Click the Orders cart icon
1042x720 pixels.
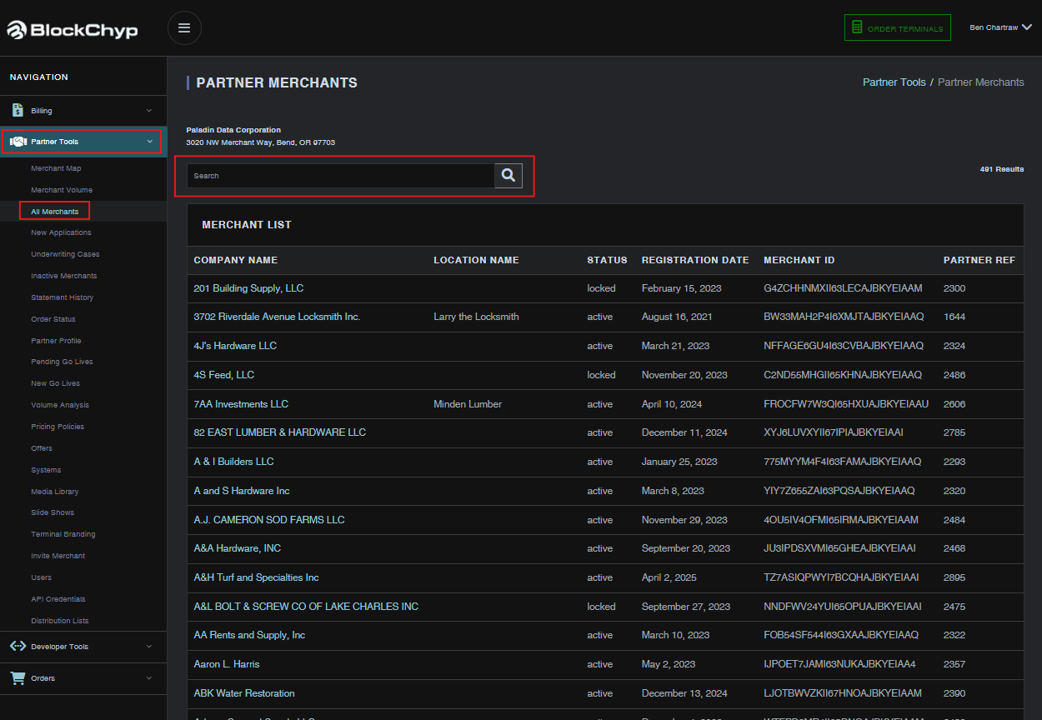tap(18, 678)
